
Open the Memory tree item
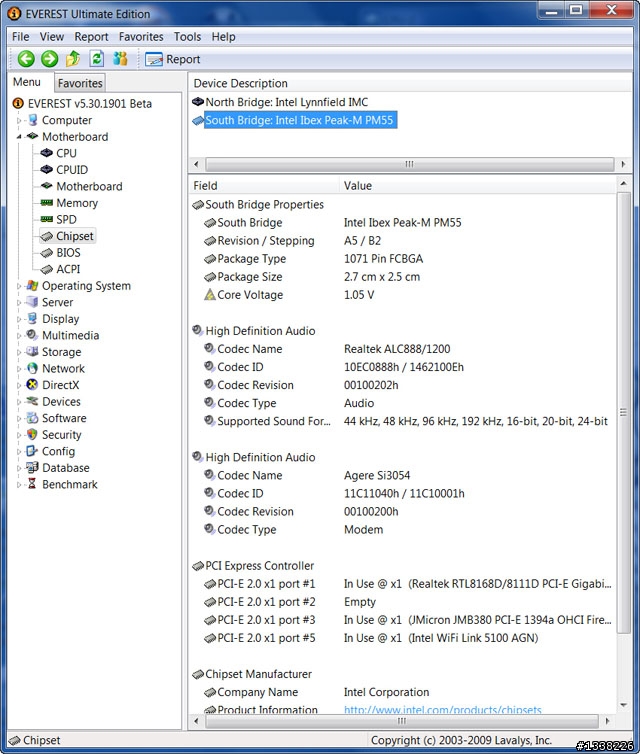(x=77, y=203)
